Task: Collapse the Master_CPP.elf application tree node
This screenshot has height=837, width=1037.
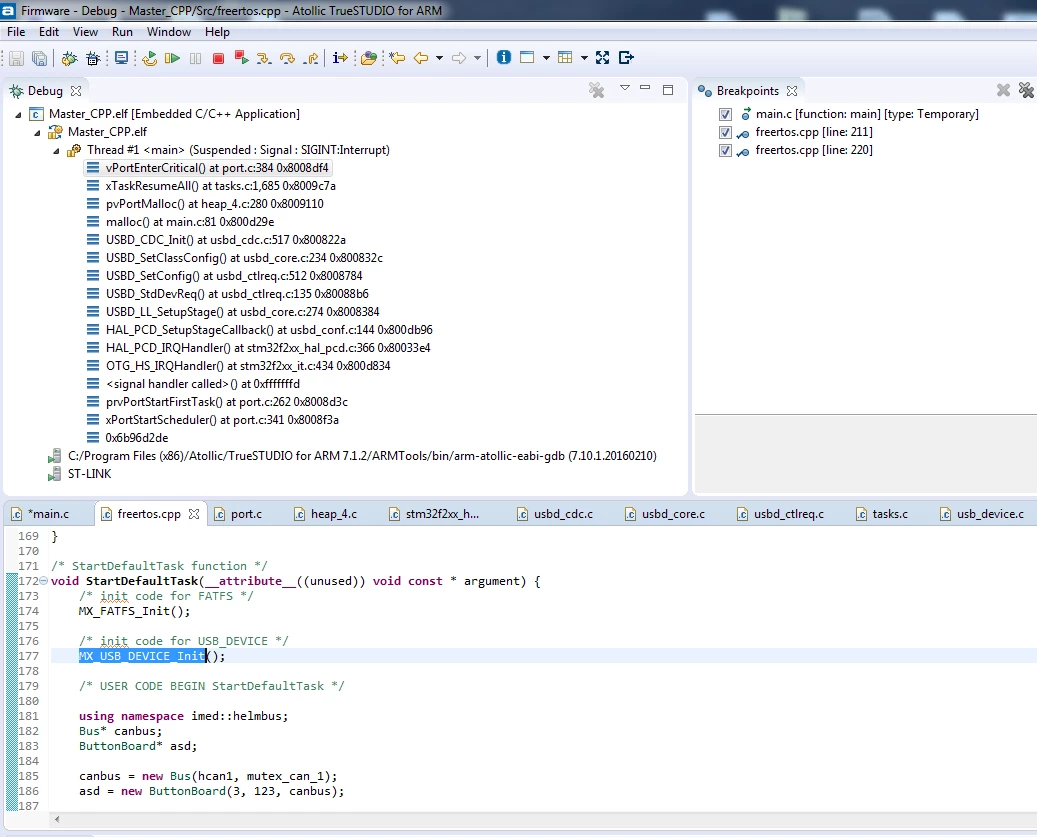Action: (19, 114)
